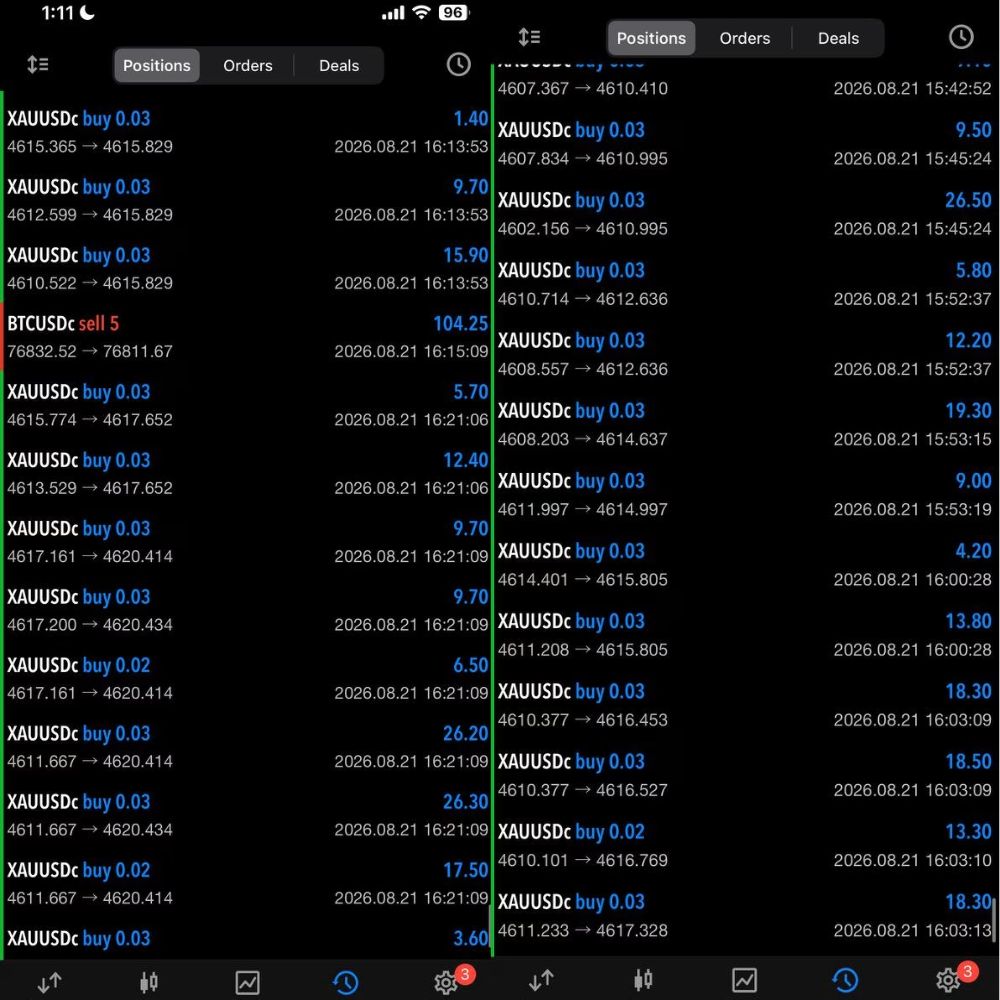The image size is (1000, 1000).
Task: Open position 4608.203 → 4614.637
Action: pyautogui.click(x=746, y=424)
